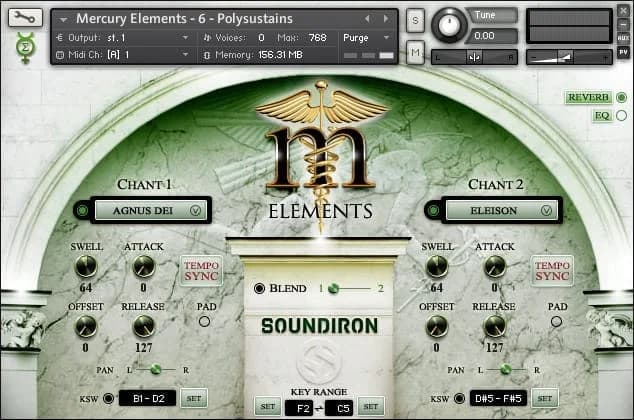Click the Chant 1 ATTACK knob
This screenshot has width=634, height=420.
pos(144,267)
